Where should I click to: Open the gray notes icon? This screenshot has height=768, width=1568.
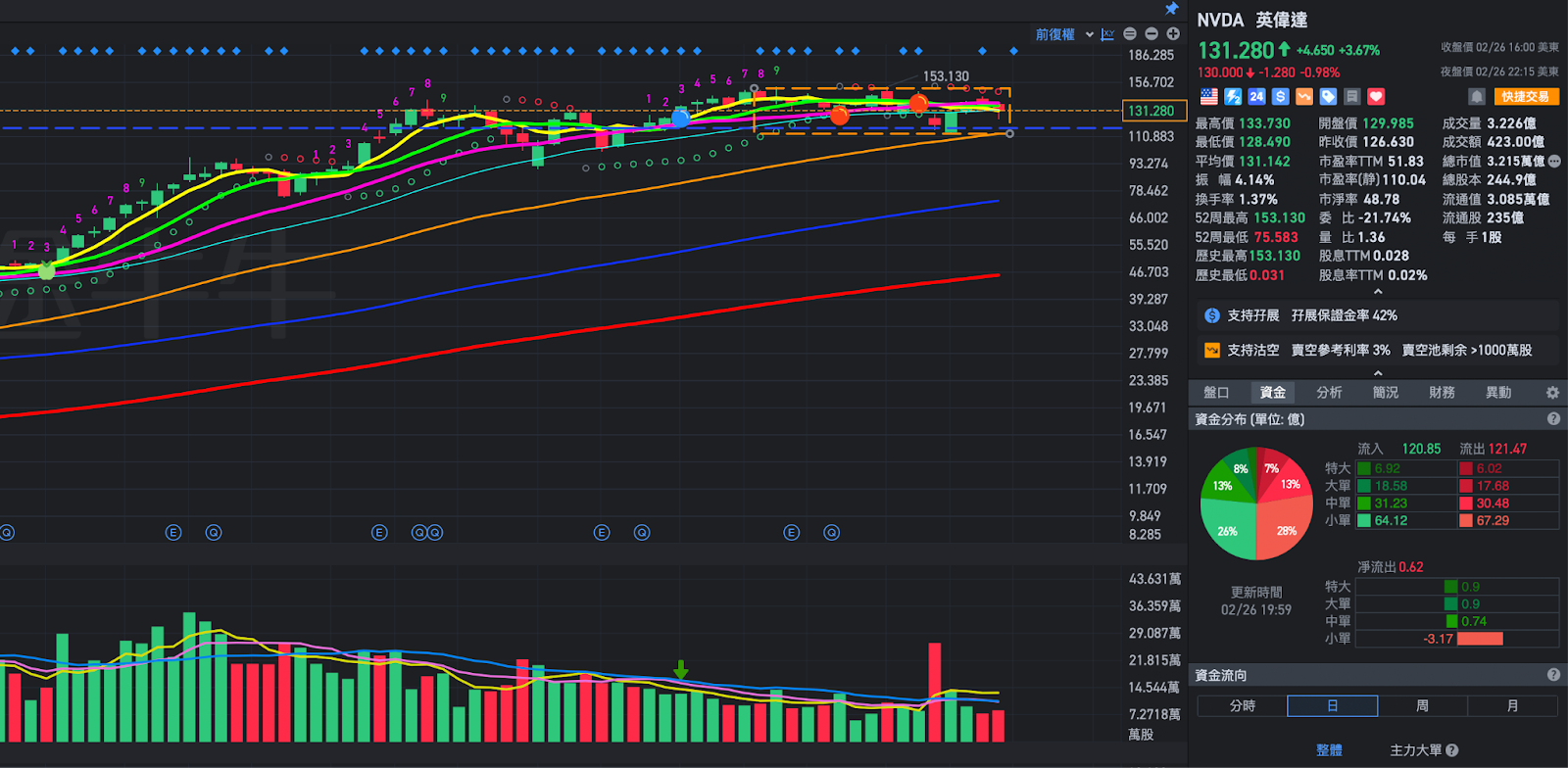point(1352,97)
